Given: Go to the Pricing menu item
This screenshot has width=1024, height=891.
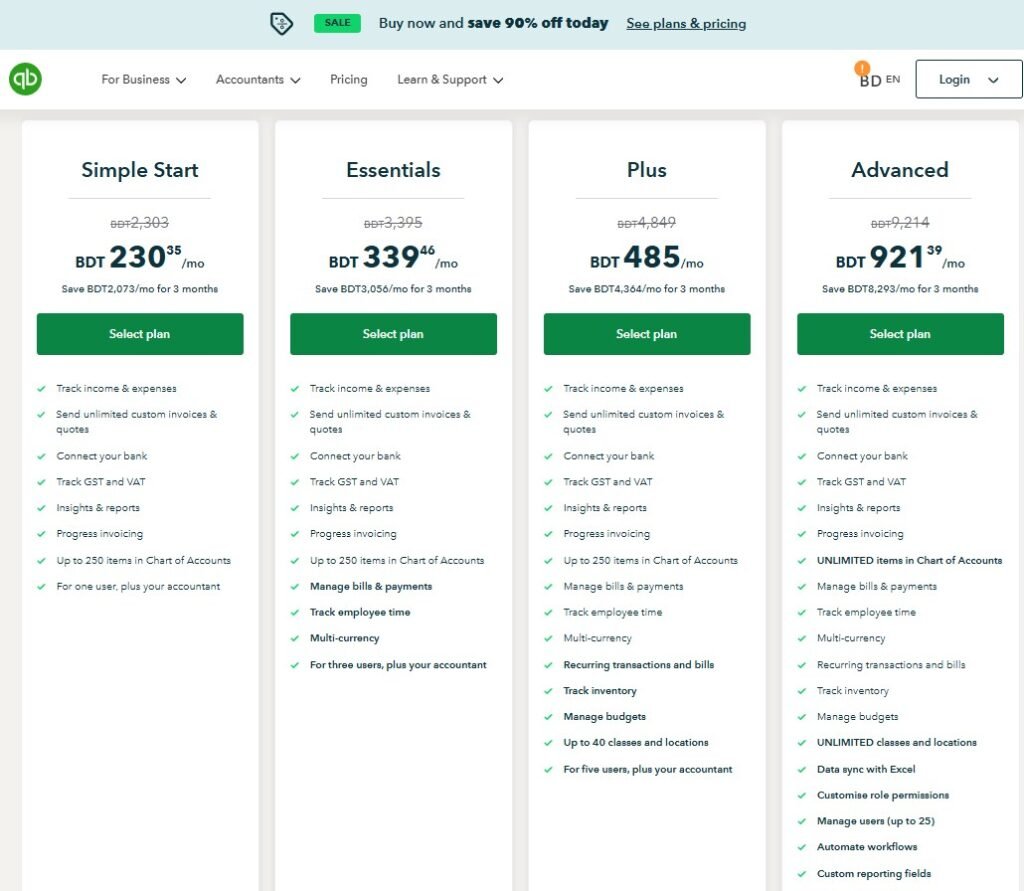Looking at the screenshot, I should pyautogui.click(x=348, y=80).
